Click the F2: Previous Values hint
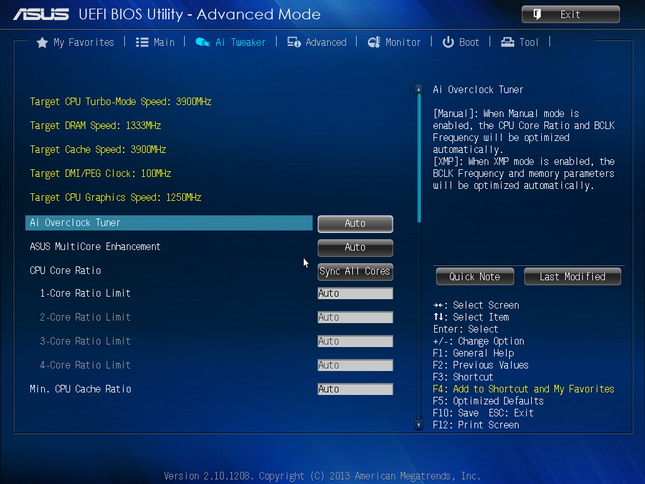This screenshot has width=645, height=484. pos(480,365)
